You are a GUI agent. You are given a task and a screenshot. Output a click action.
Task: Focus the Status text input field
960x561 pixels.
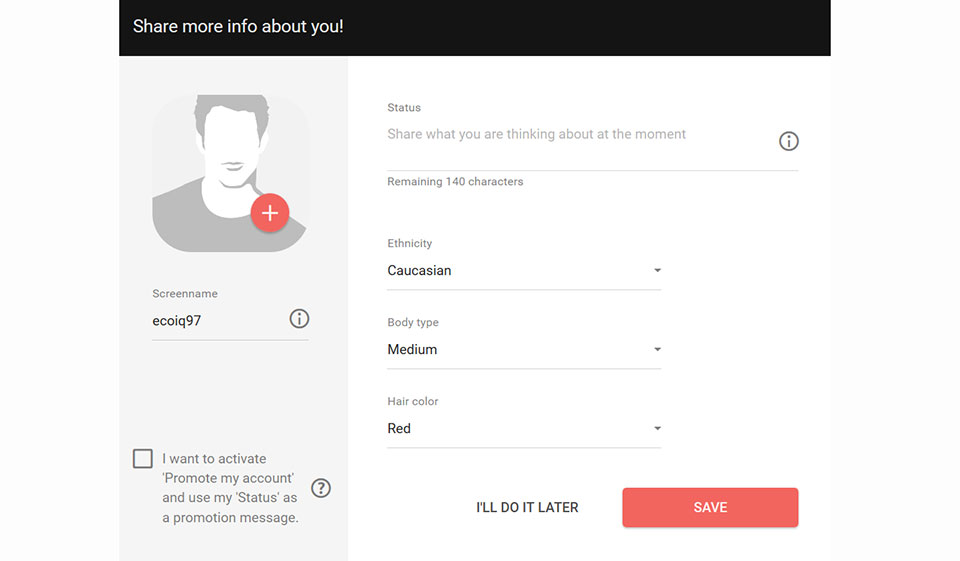(575, 135)
